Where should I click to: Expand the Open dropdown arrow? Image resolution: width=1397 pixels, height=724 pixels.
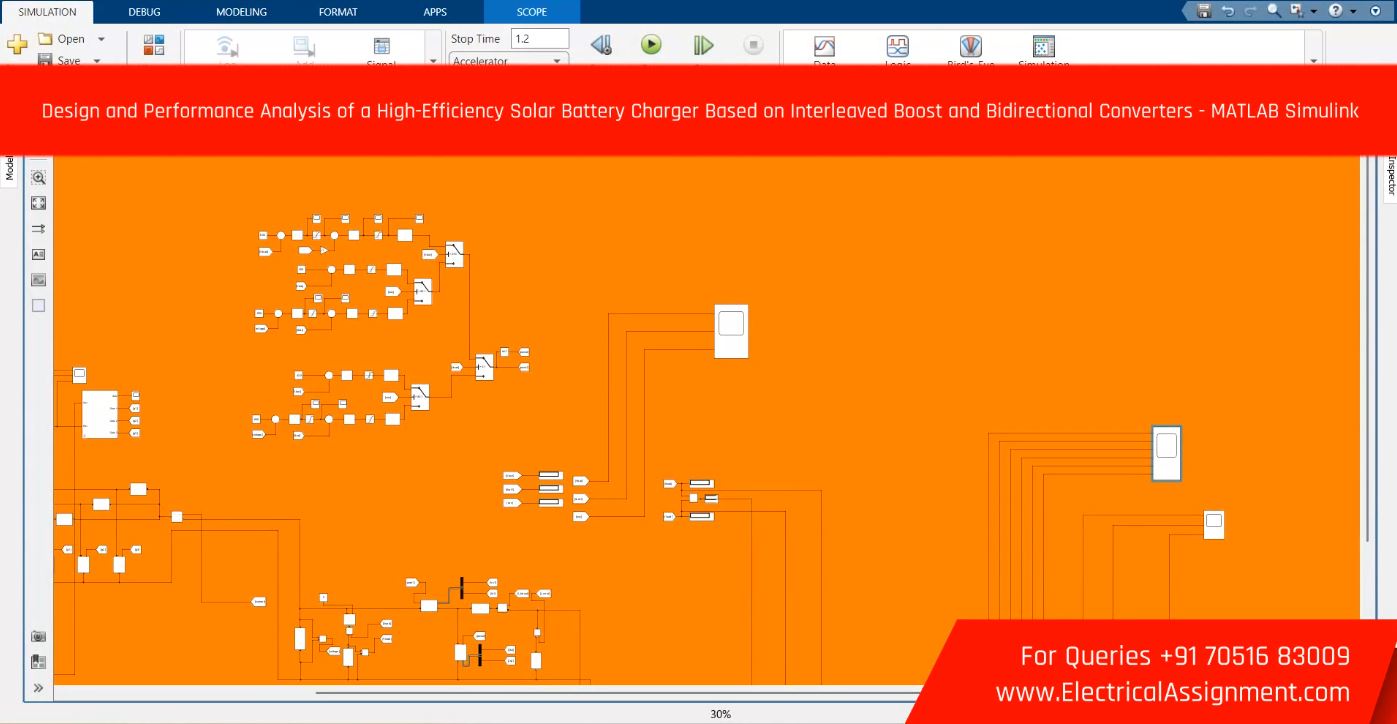click(x=101, y=39)
